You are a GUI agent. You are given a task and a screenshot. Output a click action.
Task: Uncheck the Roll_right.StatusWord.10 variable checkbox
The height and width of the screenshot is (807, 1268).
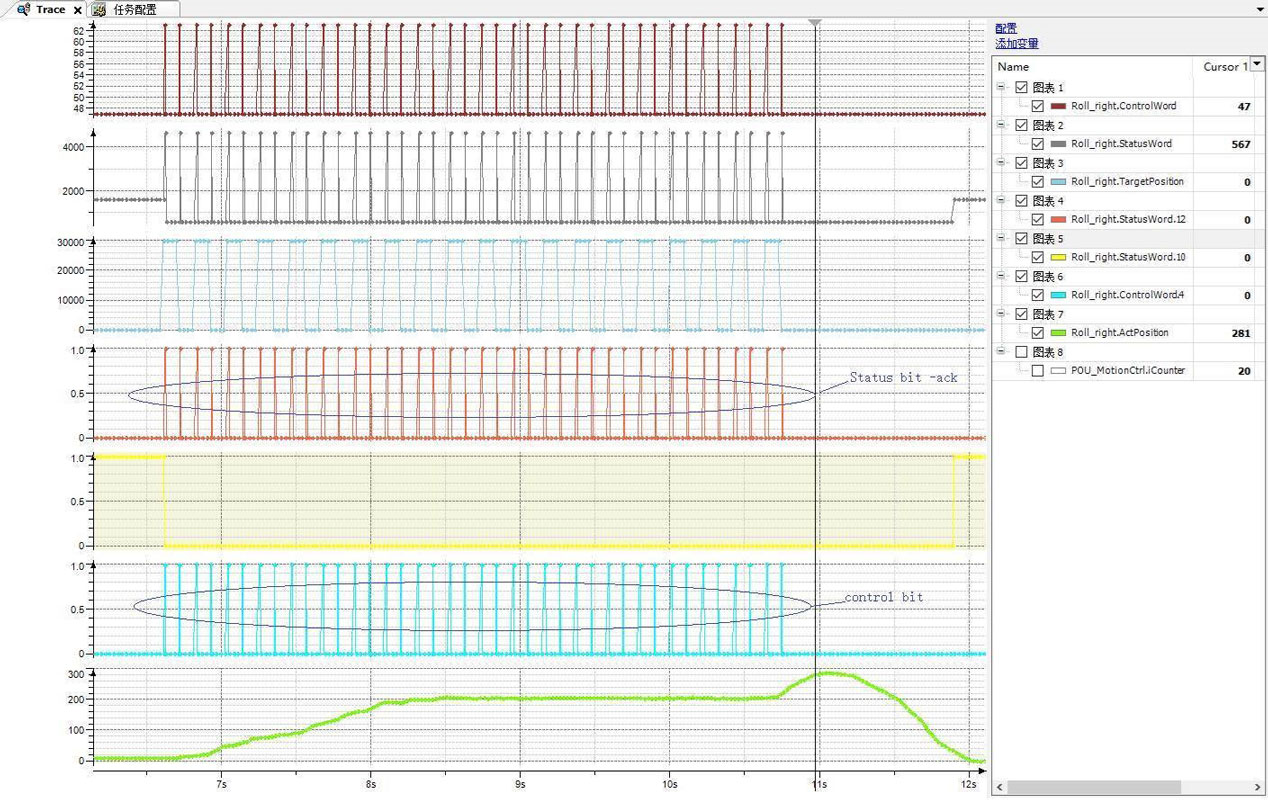pyautogui.click(x=1038, y=257)
